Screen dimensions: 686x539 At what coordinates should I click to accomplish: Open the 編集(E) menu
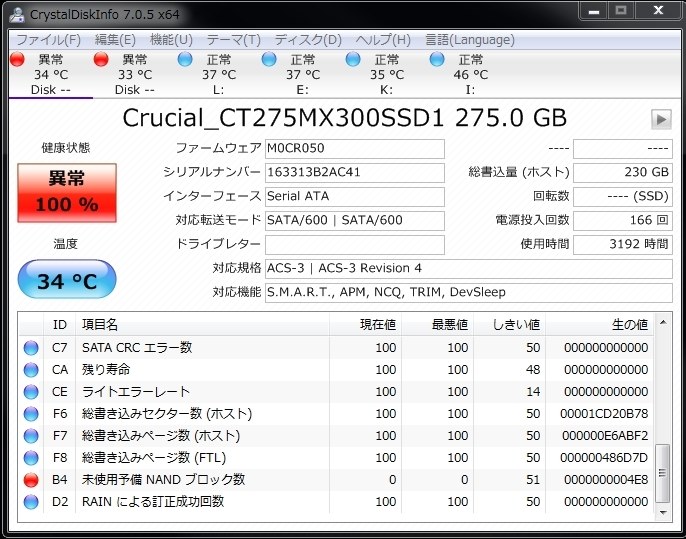pos(115,40)
